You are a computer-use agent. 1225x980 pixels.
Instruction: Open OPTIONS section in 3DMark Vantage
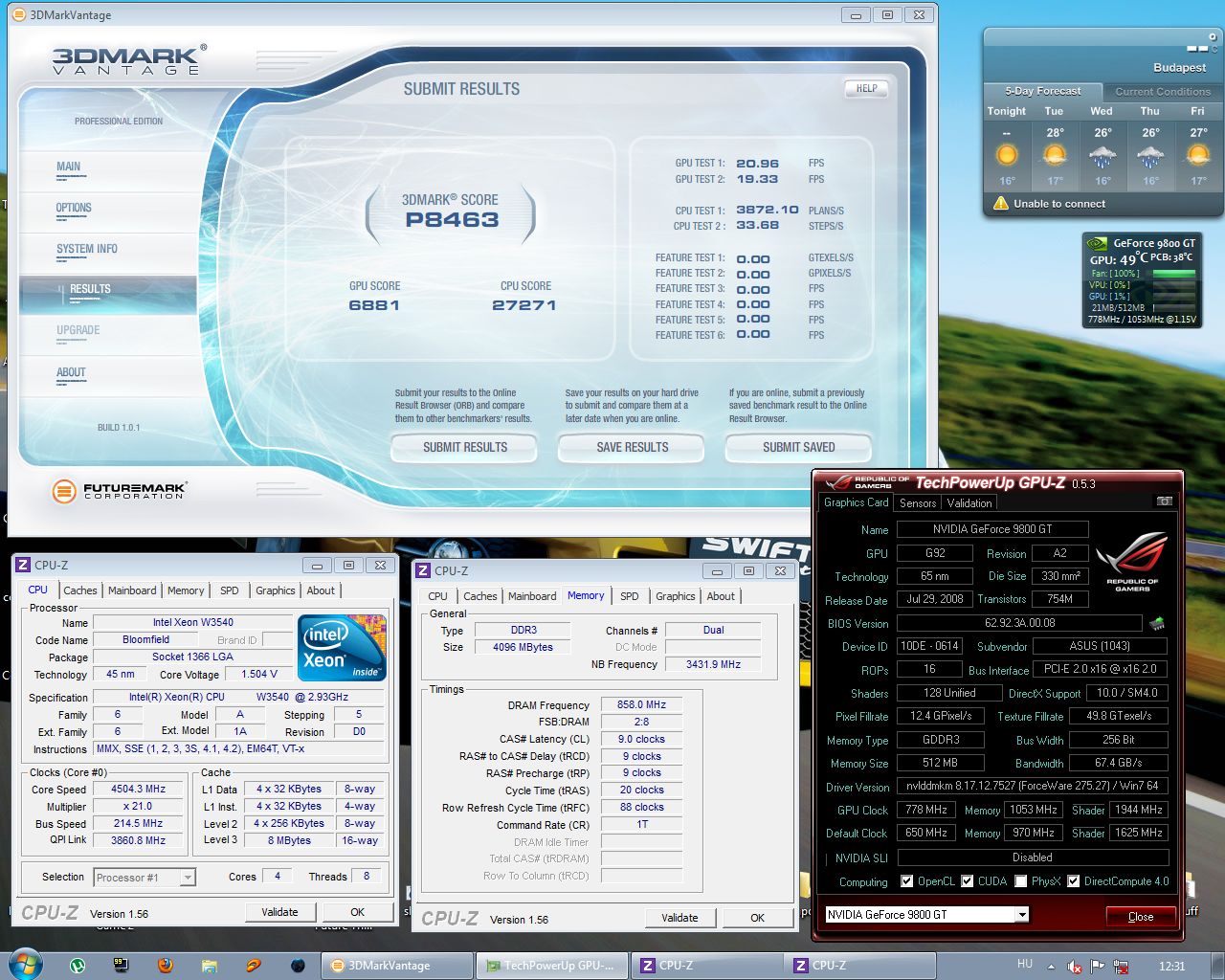(74, 208)
